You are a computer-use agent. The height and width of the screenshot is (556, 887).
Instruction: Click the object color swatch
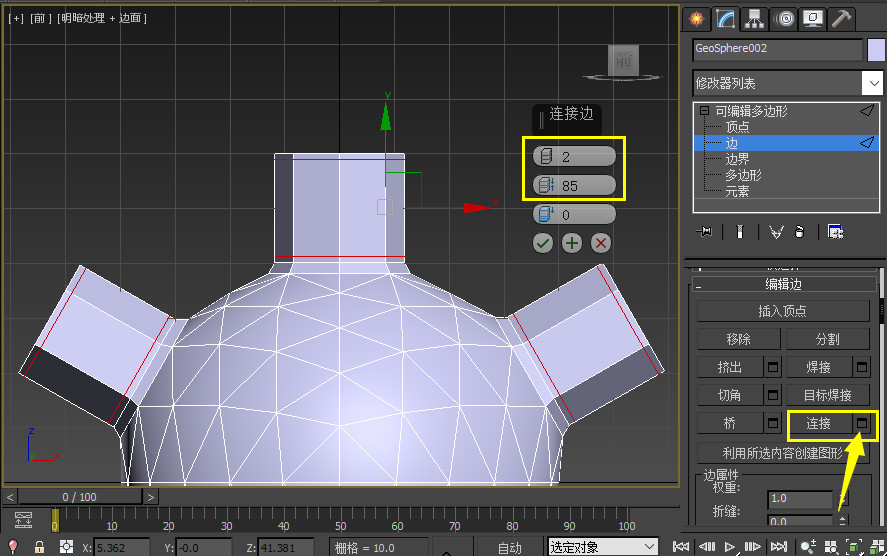click(x=876, y=50)
